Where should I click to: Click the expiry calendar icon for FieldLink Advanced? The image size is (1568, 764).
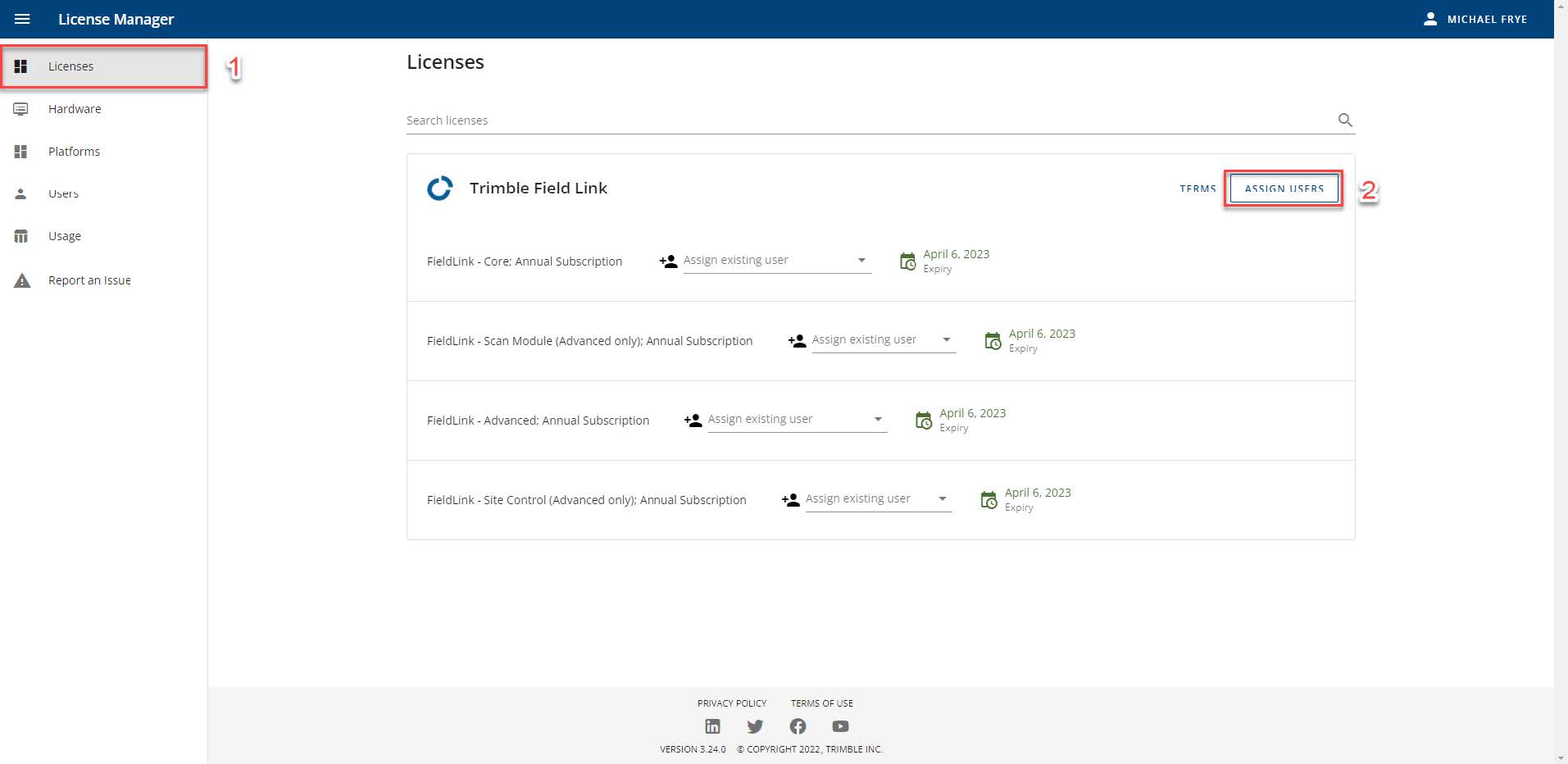(x=923, y=420)
